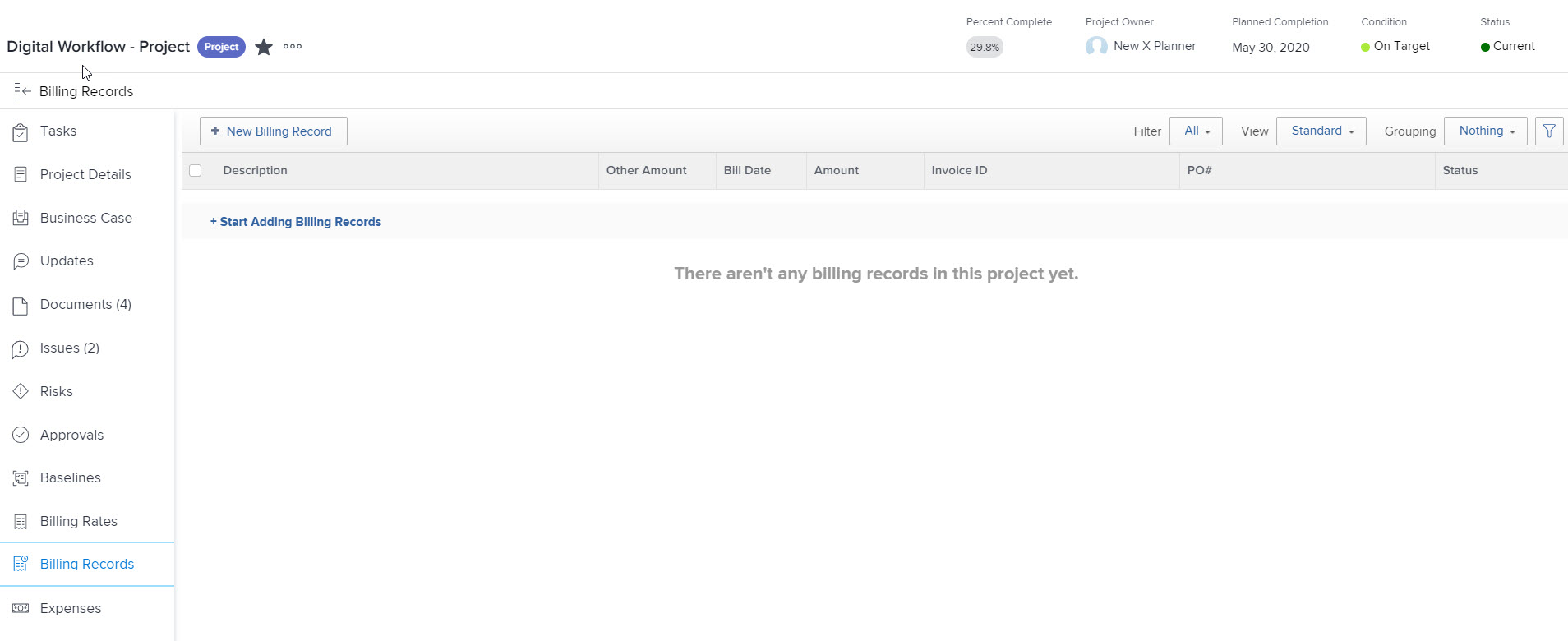Click the Tasks clipboard icon

tap(21, 131)
